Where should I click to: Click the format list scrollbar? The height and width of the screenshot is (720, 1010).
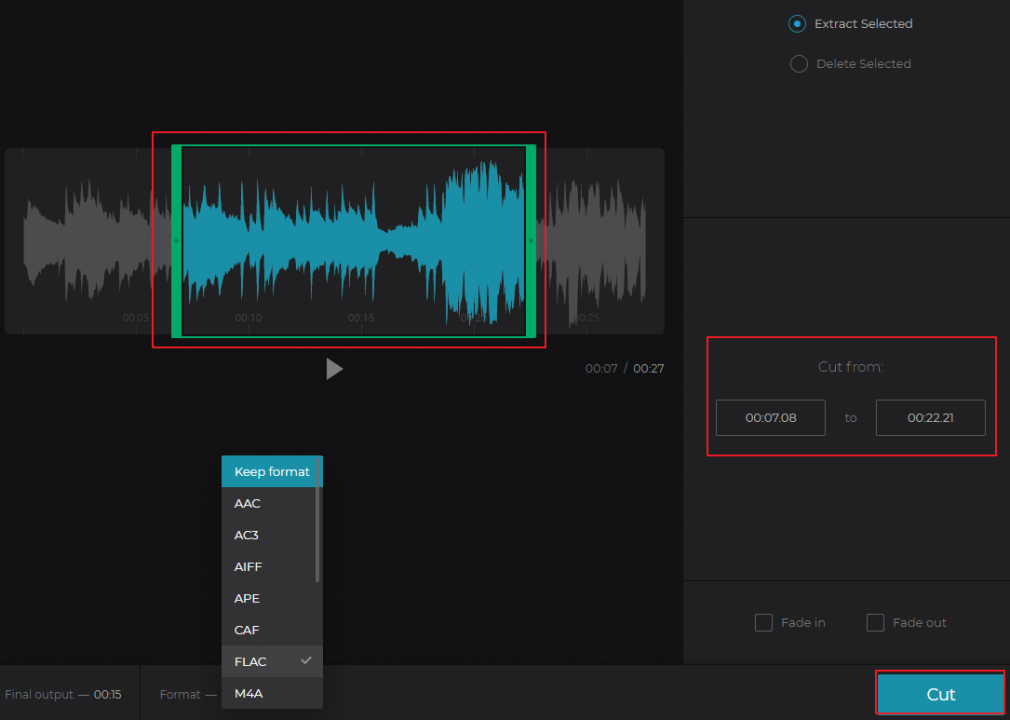point(318,520)
